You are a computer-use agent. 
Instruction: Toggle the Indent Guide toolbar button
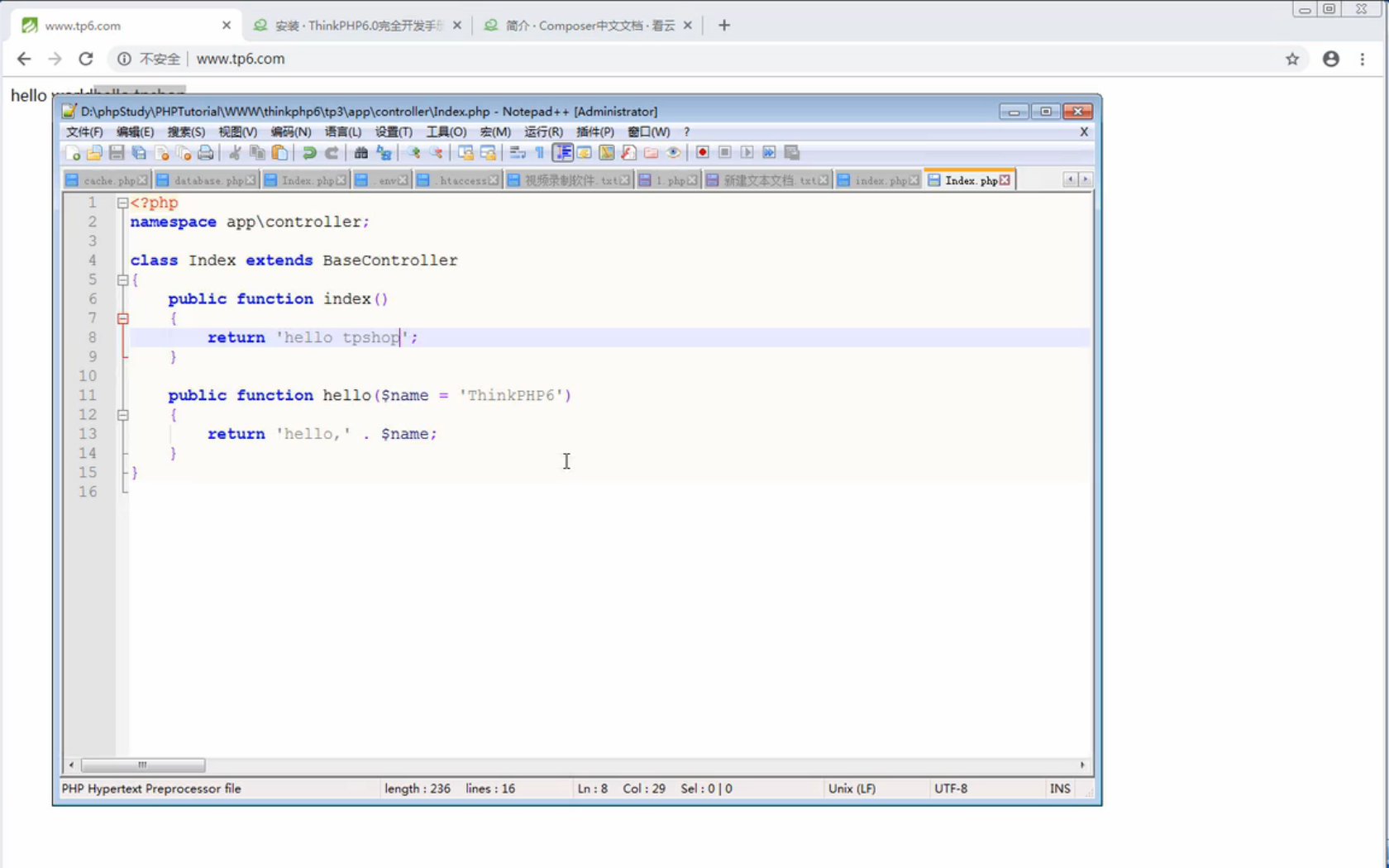coord(563,153)
